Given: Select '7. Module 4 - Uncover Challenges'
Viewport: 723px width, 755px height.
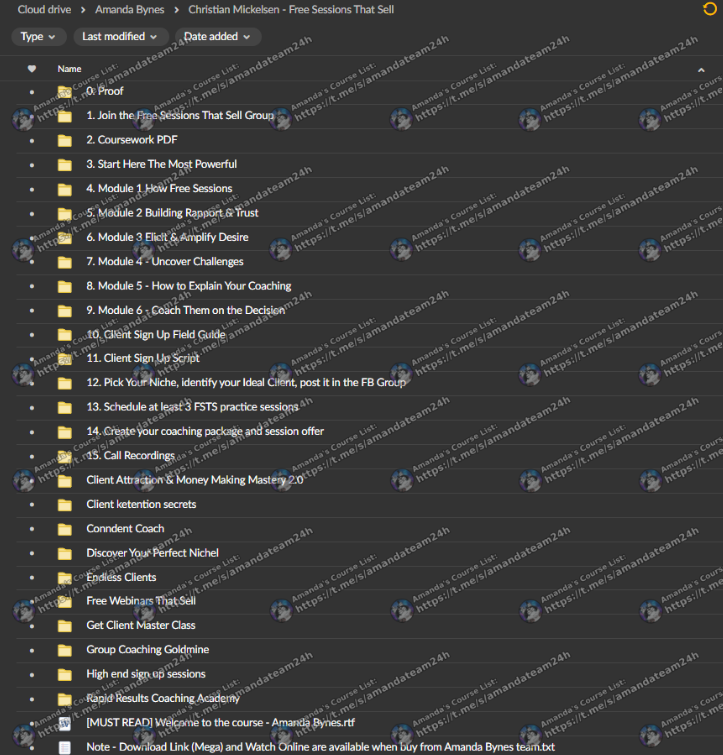Looking at the screenshot, I should pyautogui.click(x=165, y=261).
